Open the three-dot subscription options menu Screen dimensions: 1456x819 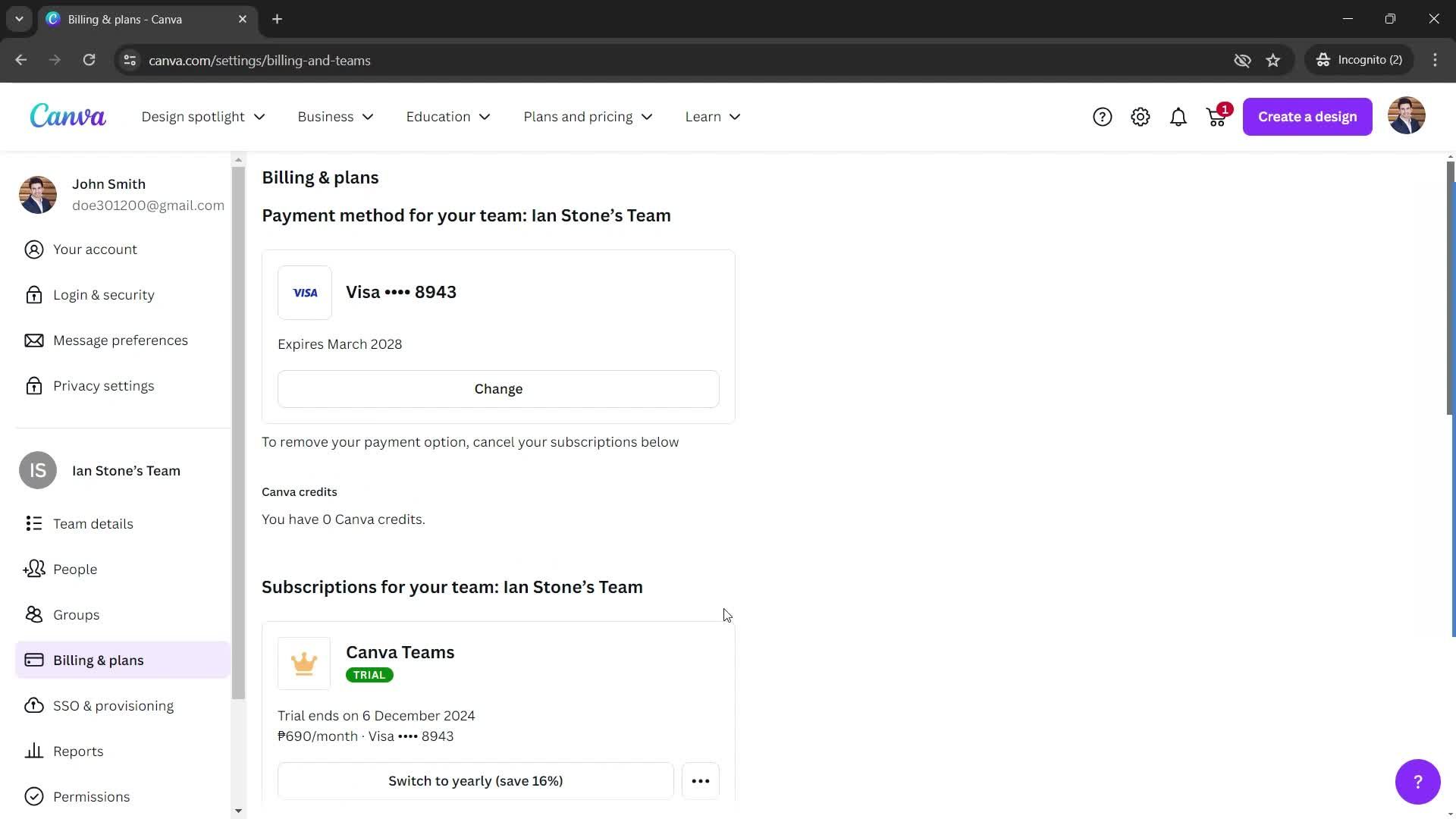pos(701,781)
